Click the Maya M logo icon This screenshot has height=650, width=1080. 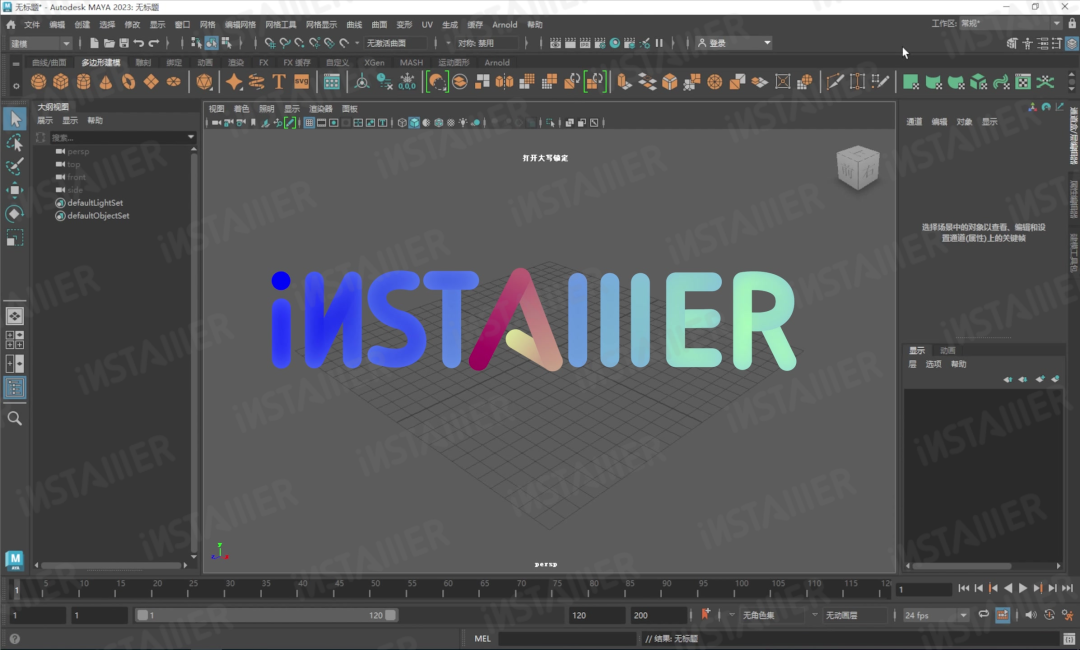point(14,560)
